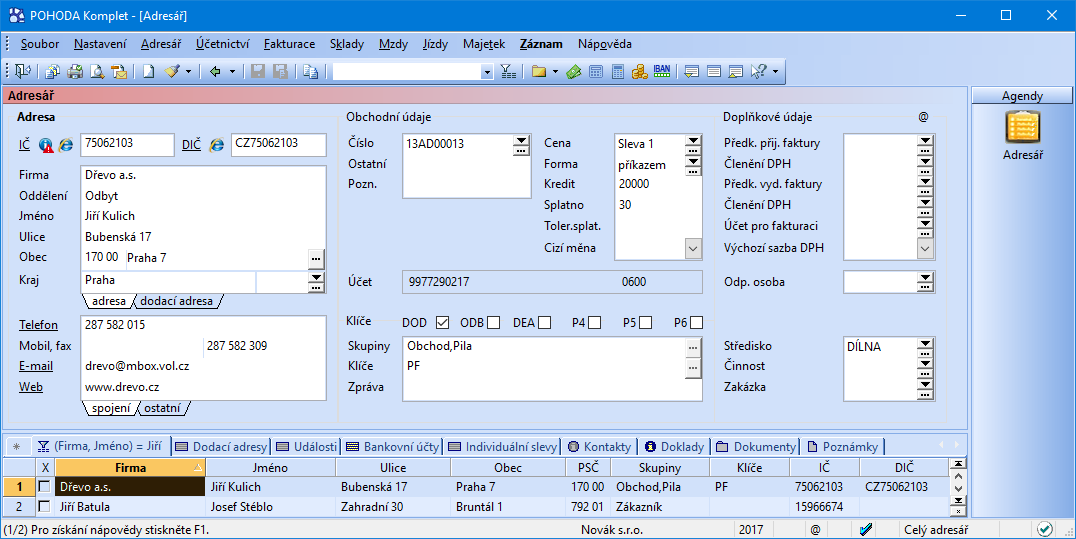Click the Adresář agenda icon in the right panel
The height and width of the screenshot is (539, 1076).
[1023, 128]
